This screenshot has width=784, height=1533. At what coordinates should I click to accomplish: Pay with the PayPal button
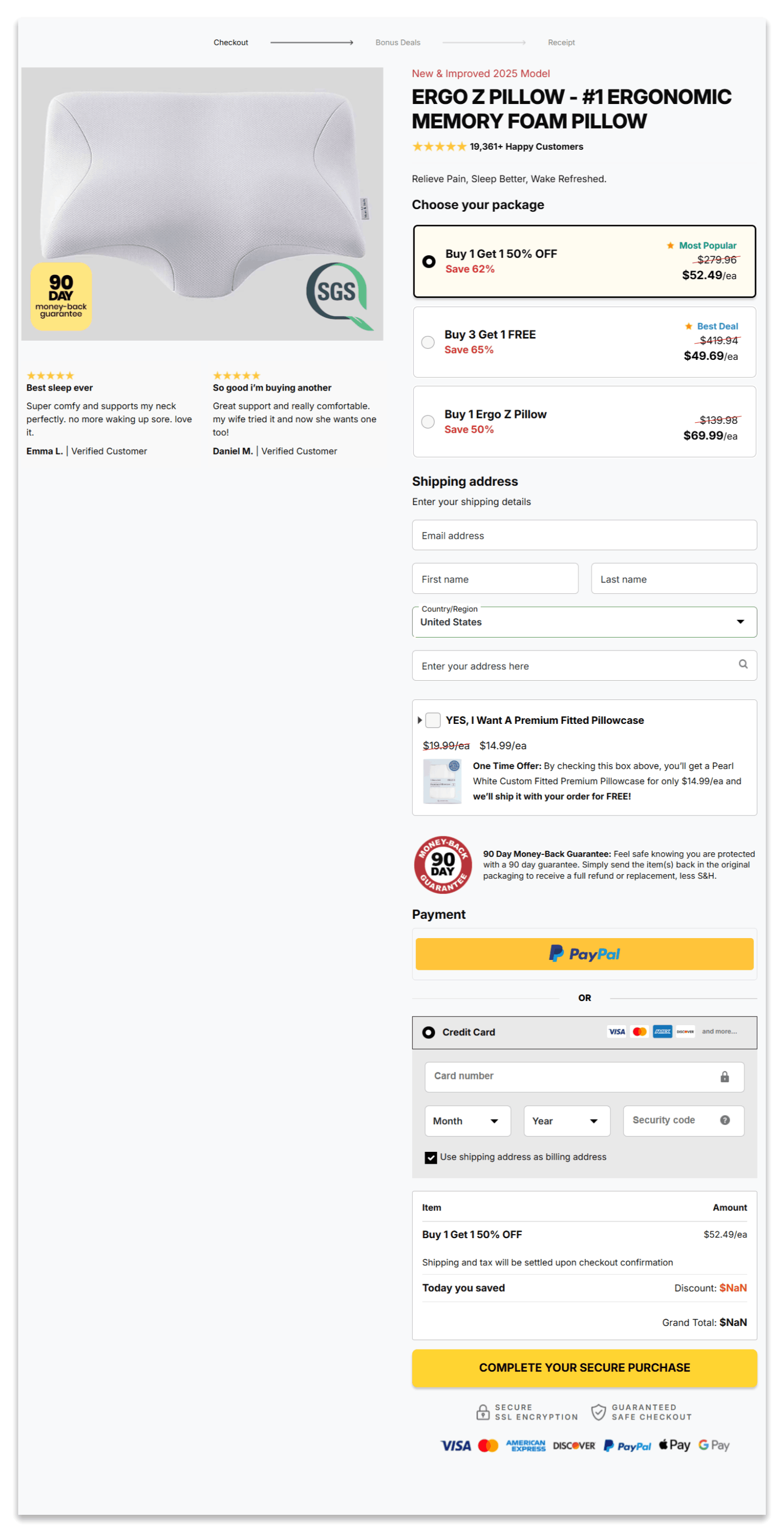(584, 954)
